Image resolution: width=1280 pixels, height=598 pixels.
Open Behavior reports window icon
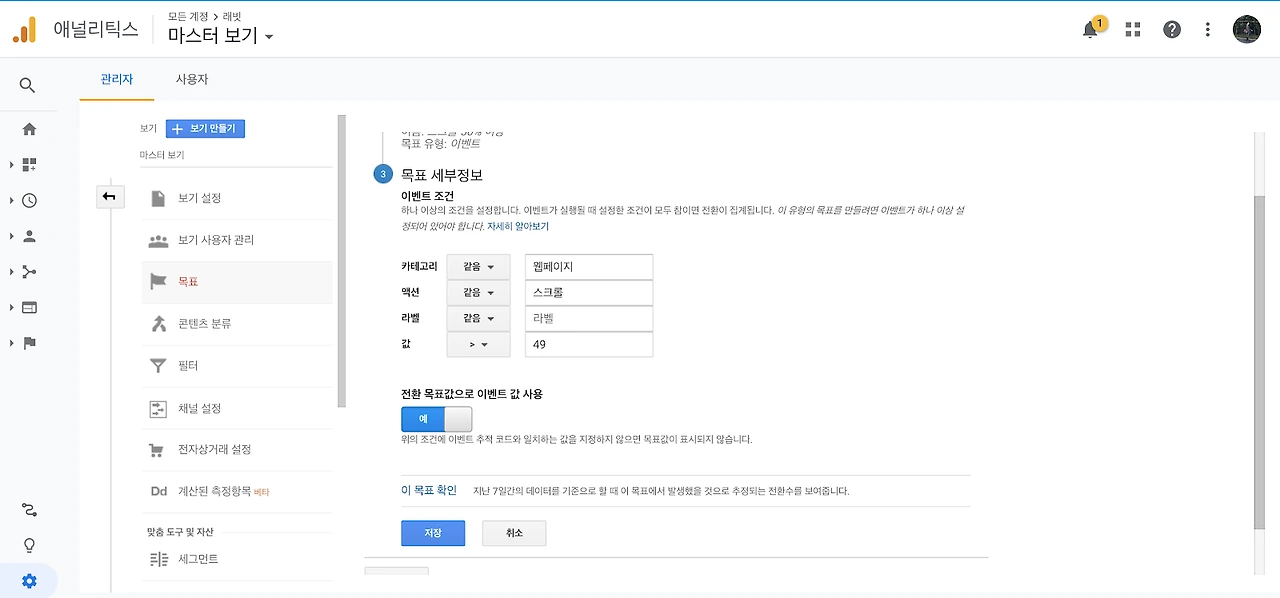pos(29,307)
